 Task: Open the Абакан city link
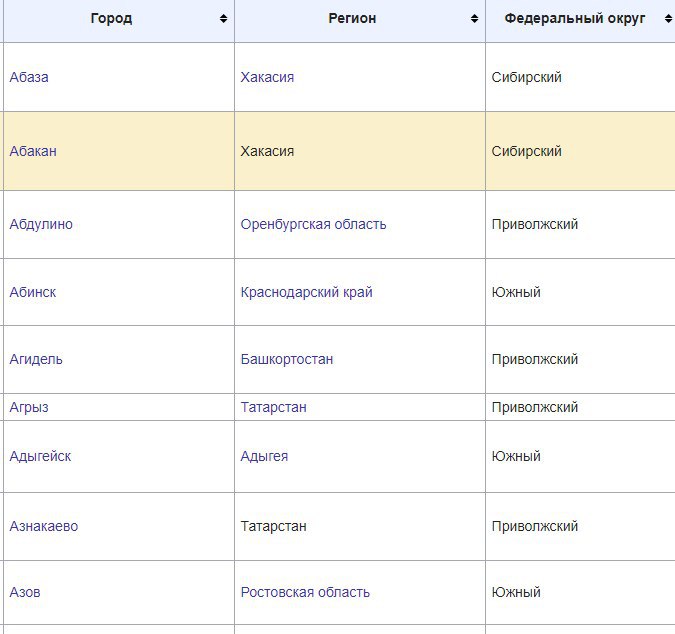click(x=33, y=152)
